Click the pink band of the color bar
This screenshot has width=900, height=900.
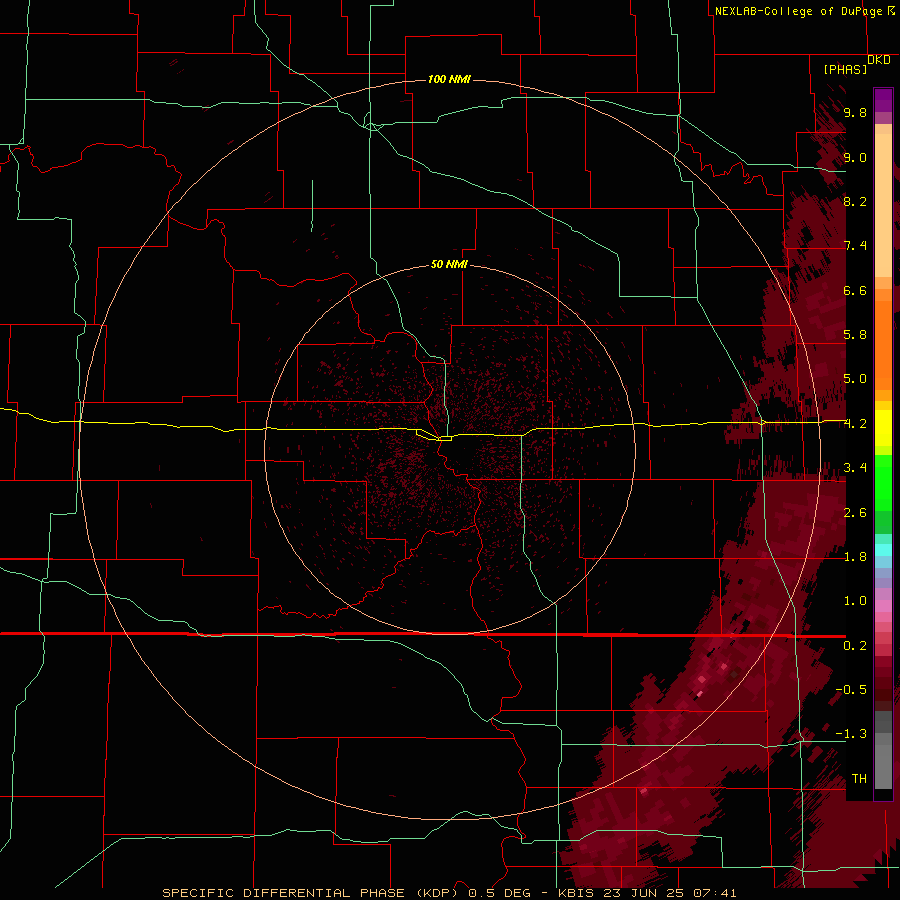click(x=883, y=606)
